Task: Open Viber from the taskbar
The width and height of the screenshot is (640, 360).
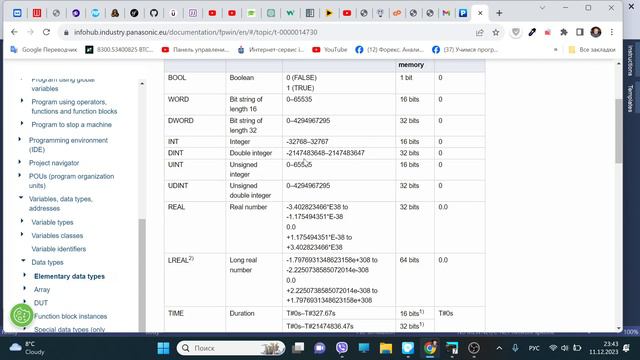Action: (x=342, y=348)
